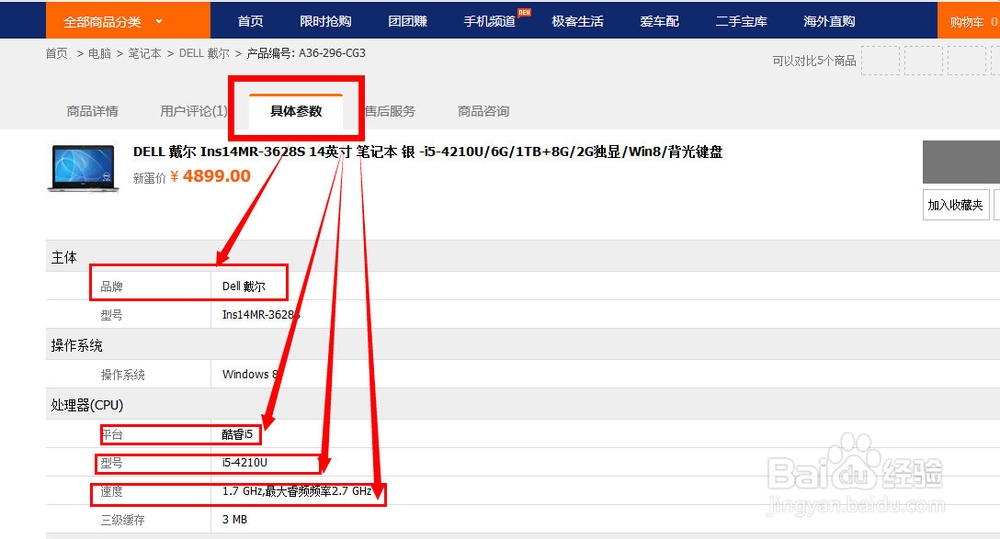Click the 品牌 row label
Image resolution: width=1000 pixels, height=539 pixels.
pos(112,286)
